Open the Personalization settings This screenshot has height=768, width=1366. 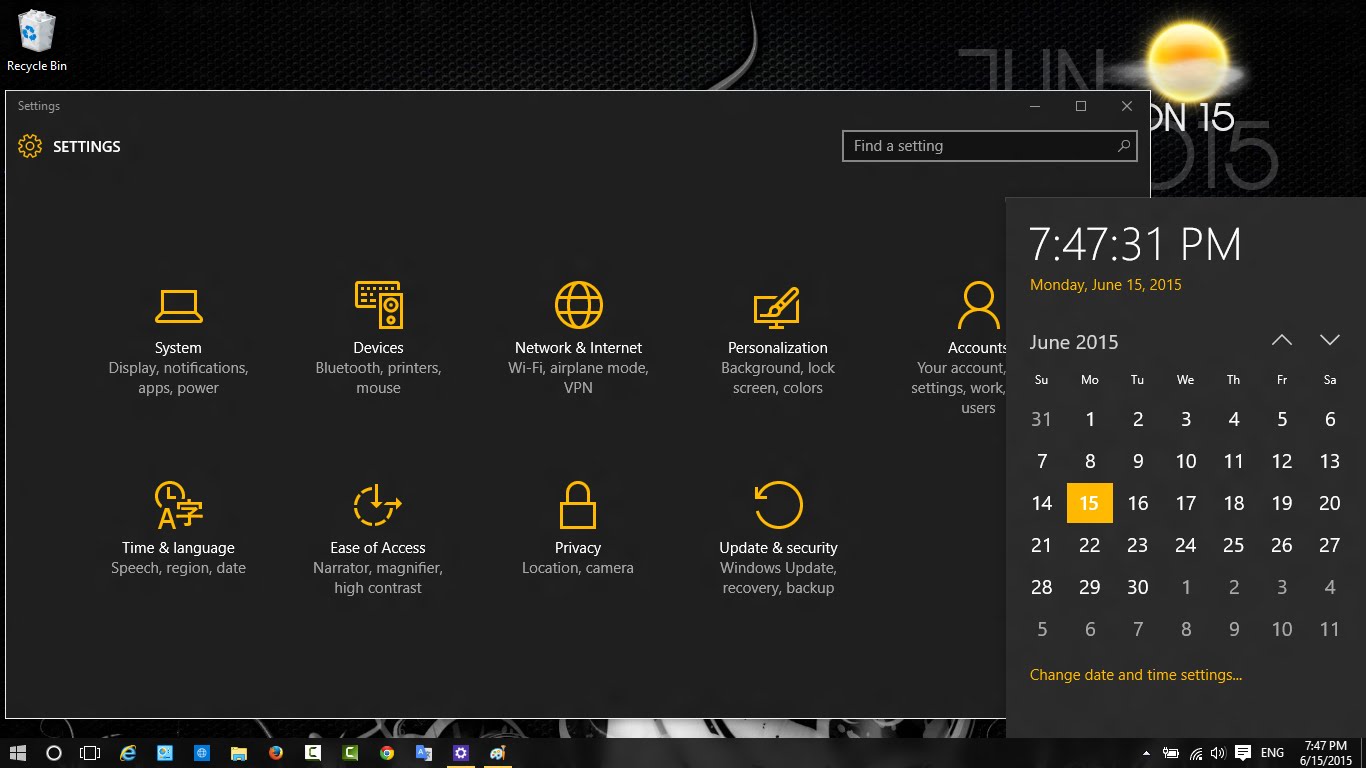(777, 338)
